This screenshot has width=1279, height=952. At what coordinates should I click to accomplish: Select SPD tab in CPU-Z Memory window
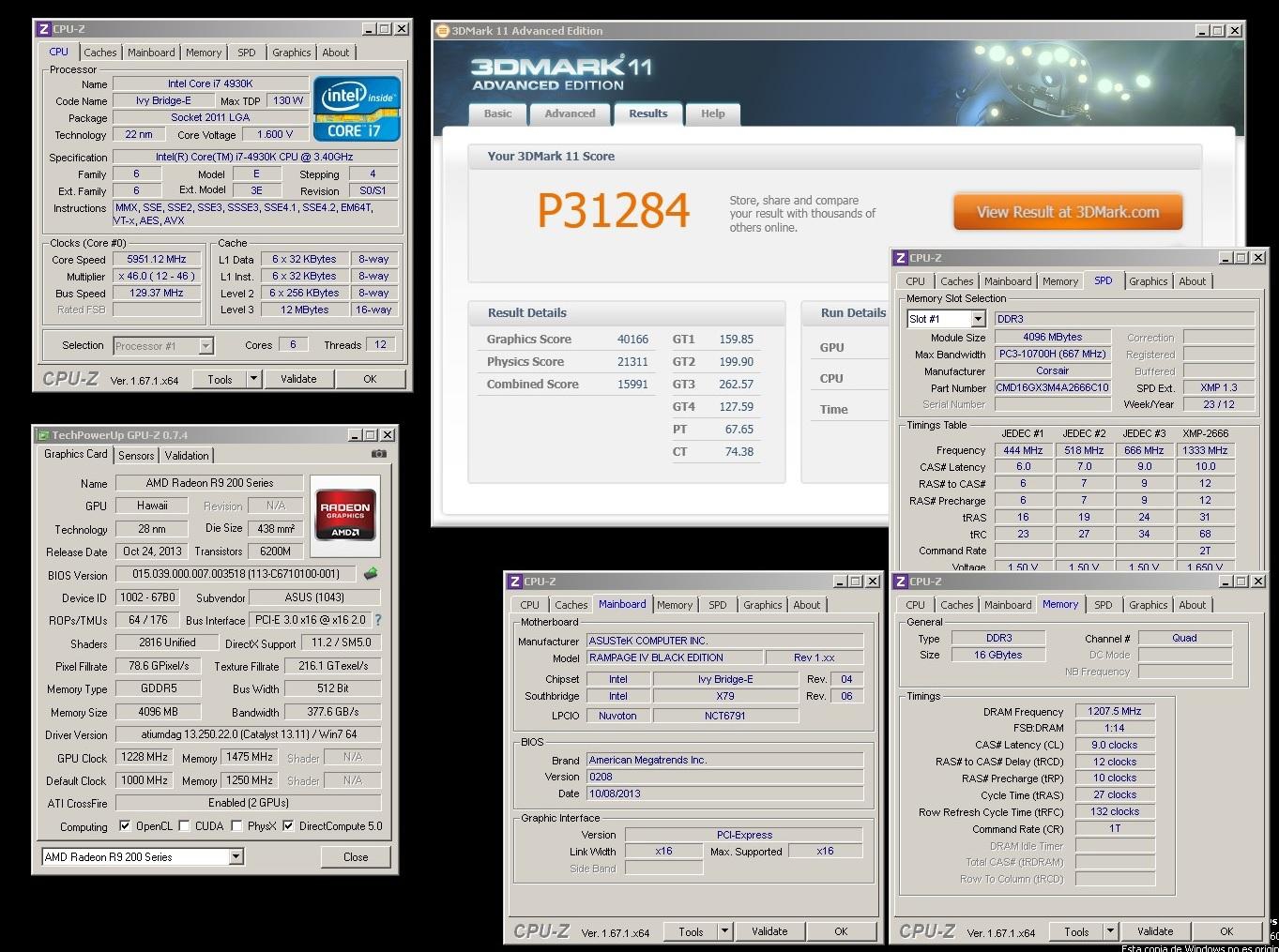[1104, 605]
